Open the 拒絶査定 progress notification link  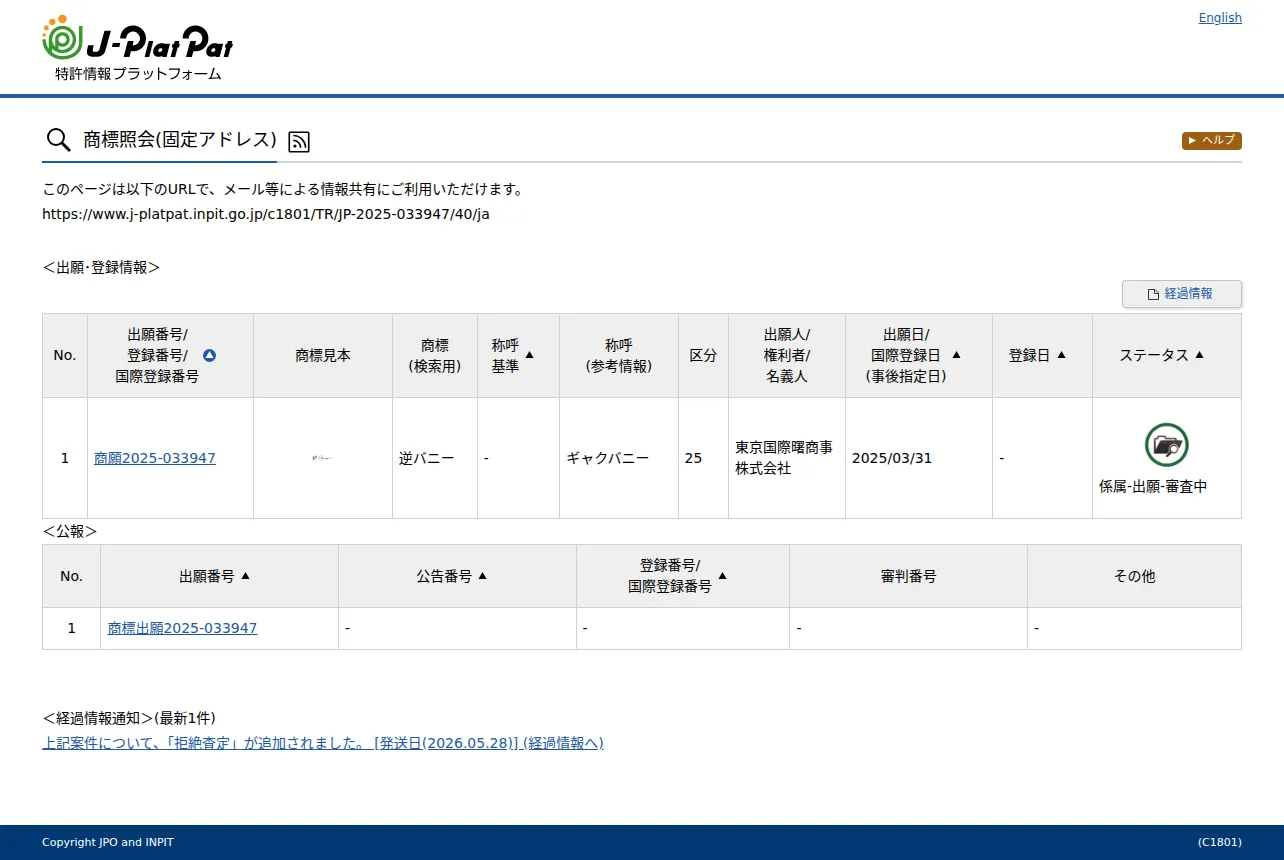coord(323,743)
